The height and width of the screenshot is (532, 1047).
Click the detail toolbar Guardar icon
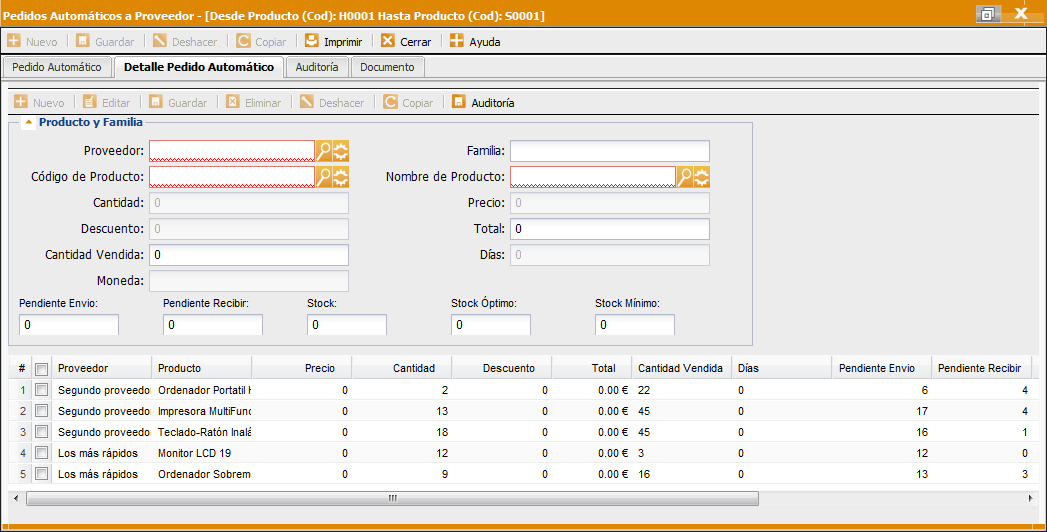156,101
